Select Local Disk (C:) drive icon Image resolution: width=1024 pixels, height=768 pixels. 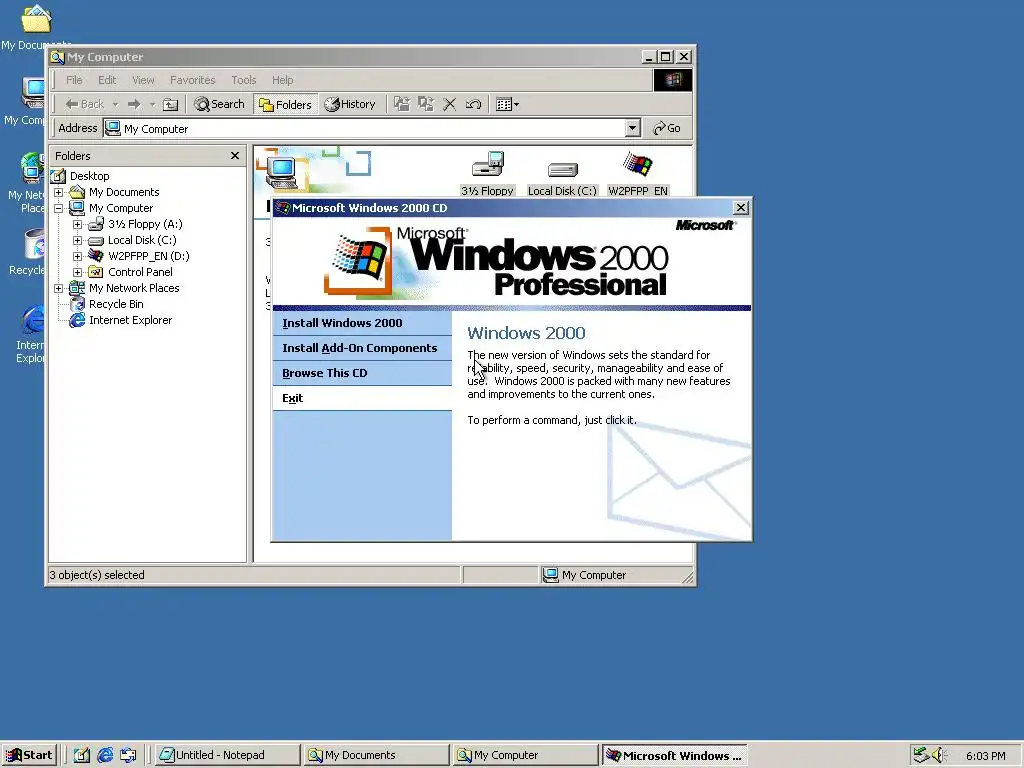(562, 178)
